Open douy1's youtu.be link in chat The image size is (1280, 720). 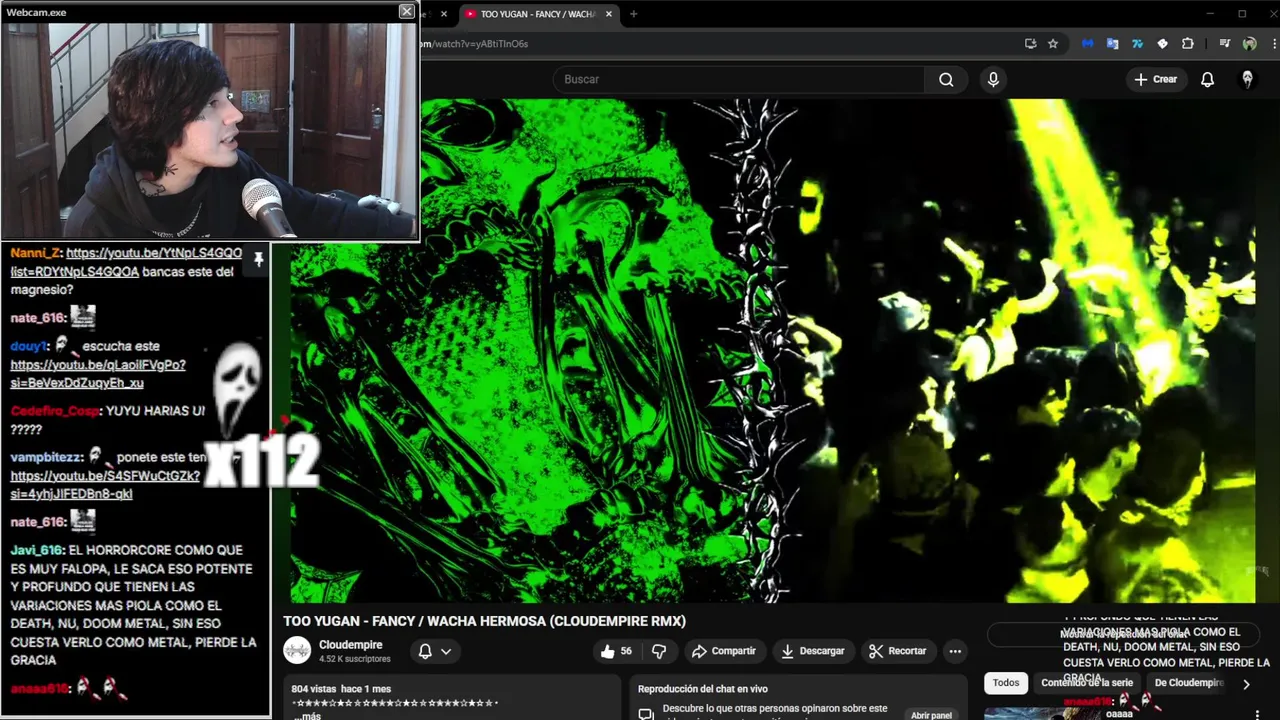(x=98, y=374)
